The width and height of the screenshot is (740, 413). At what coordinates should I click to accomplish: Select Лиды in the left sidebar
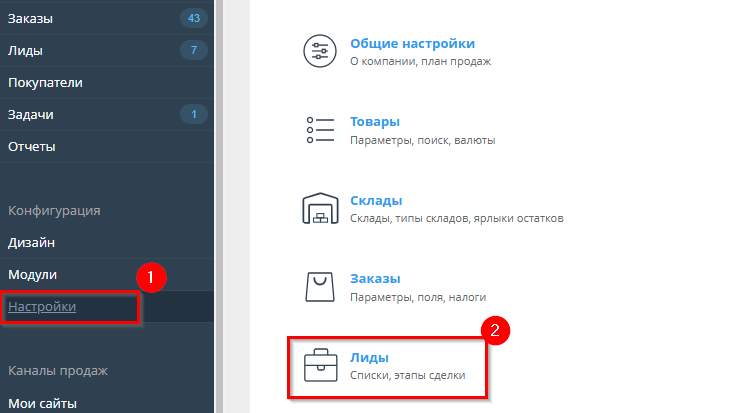26,50
